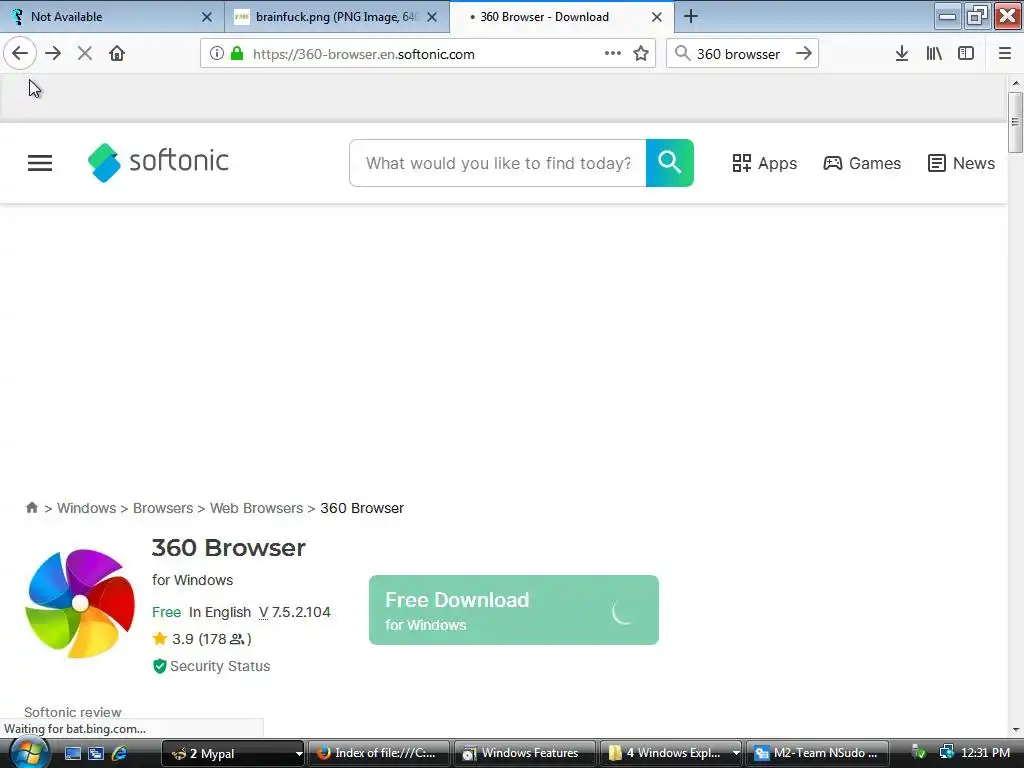Go forward one page
1024x768 pixels.
tap(53, 53)
